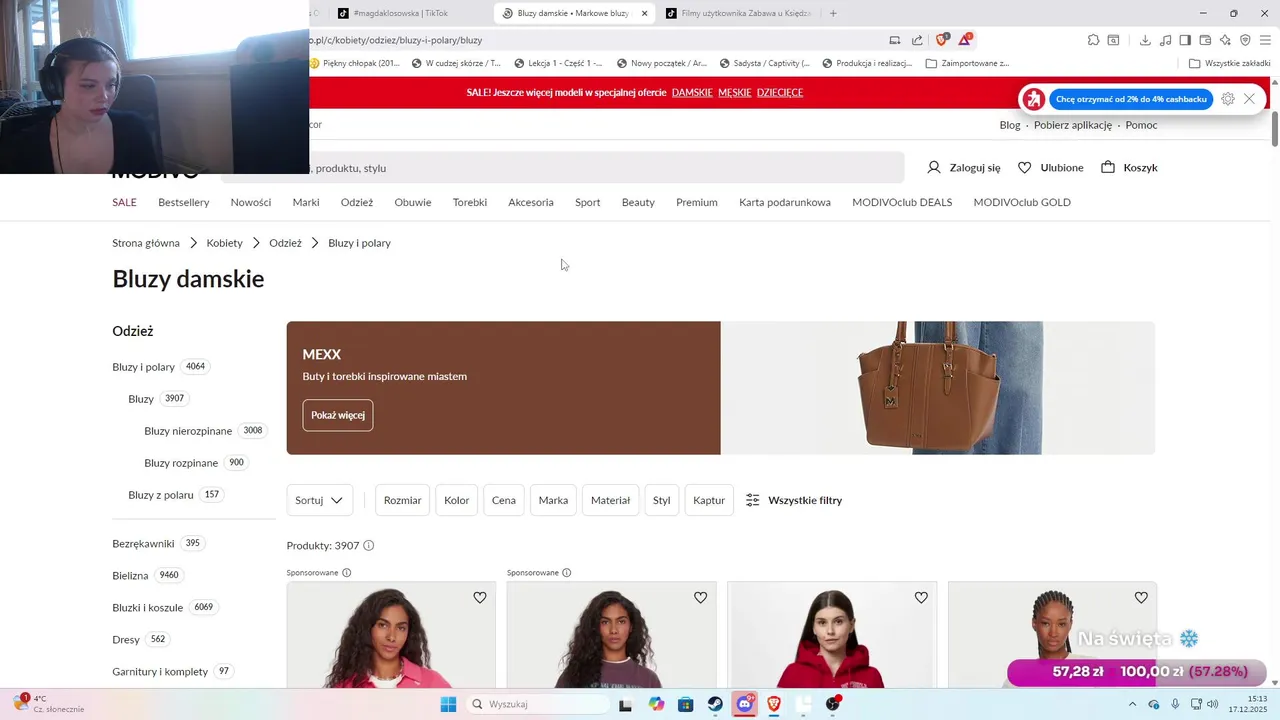Click the second Sponsorowane info icon
Viewport: 1280px width, 720px height.
pyautogui.click(x=566, y=573)
